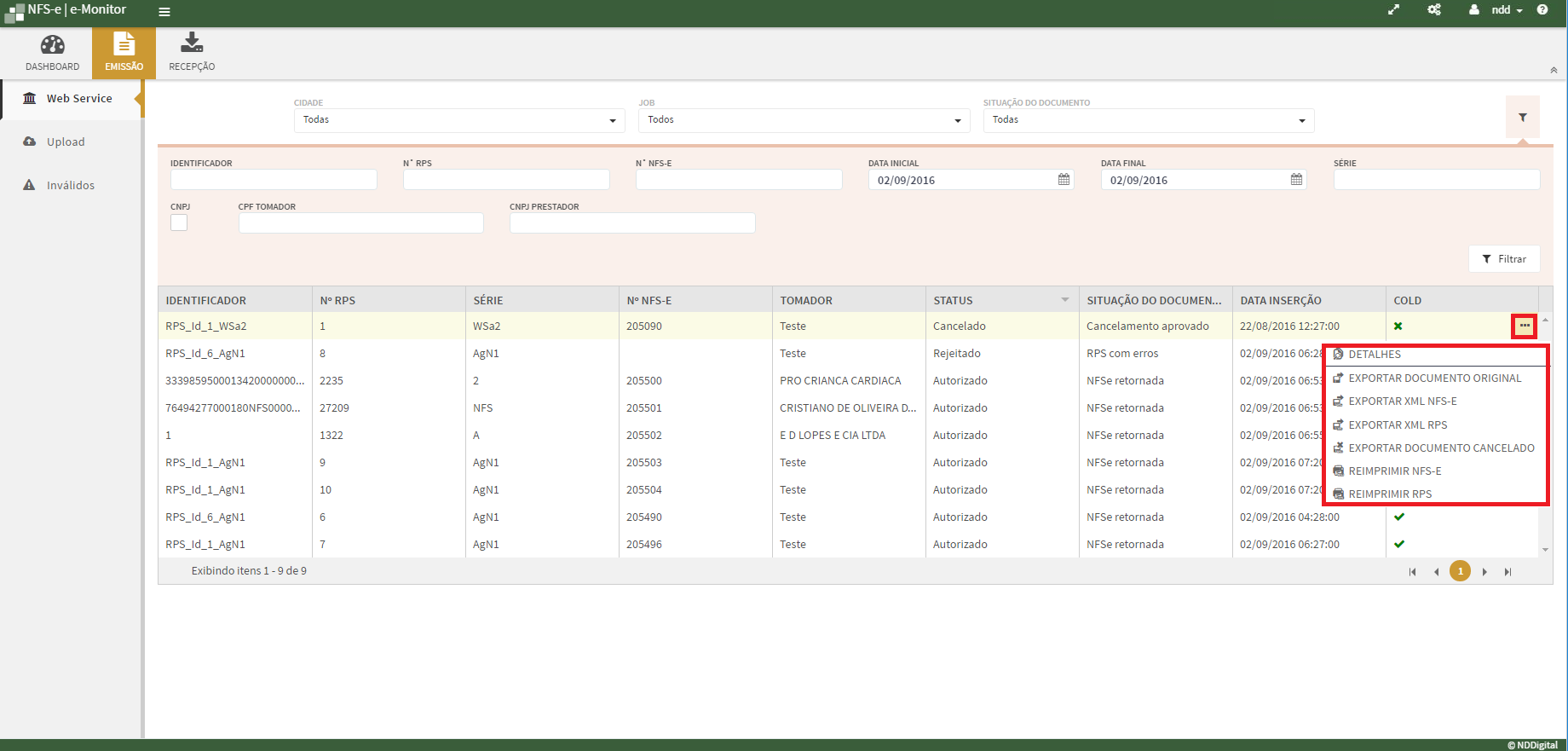Open the Dashboard gauge icon
The image size is (1568, 751).
click(52, 45)
